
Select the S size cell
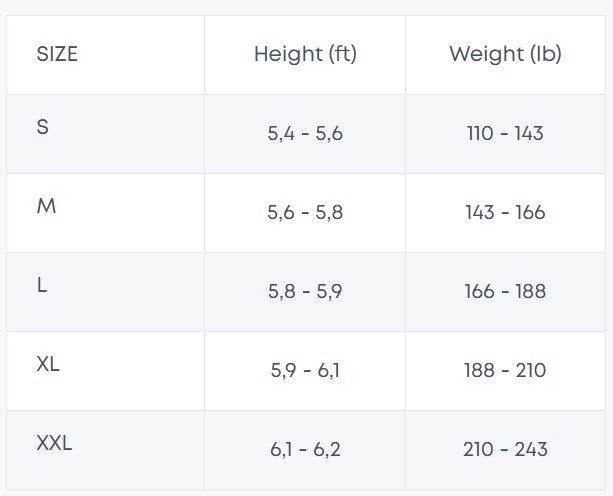click(42, 128)
